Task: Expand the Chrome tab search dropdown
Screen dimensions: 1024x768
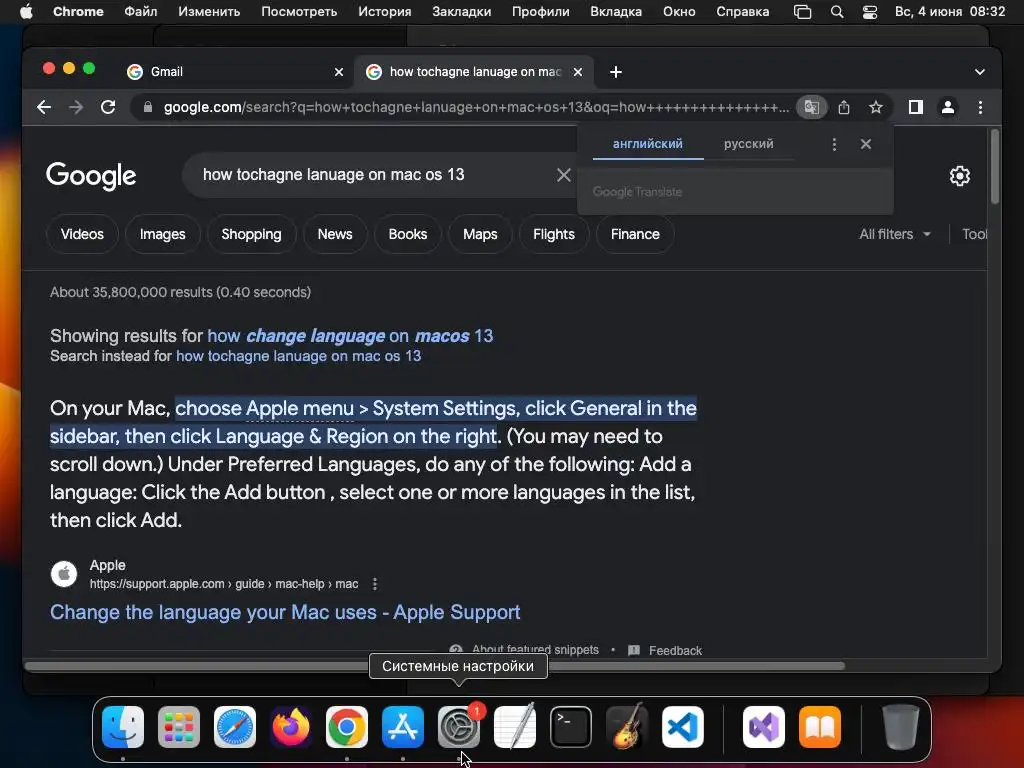Action: point(980,72)
